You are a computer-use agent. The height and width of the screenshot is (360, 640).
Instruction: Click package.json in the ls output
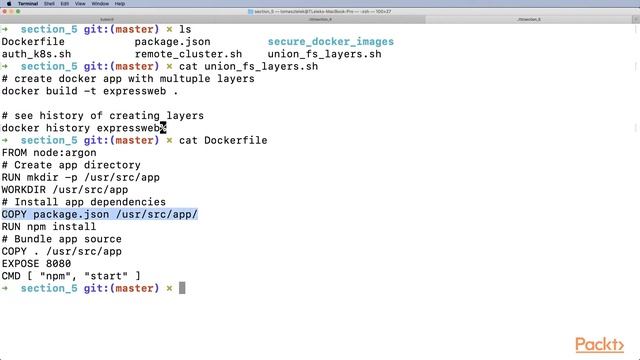(173, 42)
